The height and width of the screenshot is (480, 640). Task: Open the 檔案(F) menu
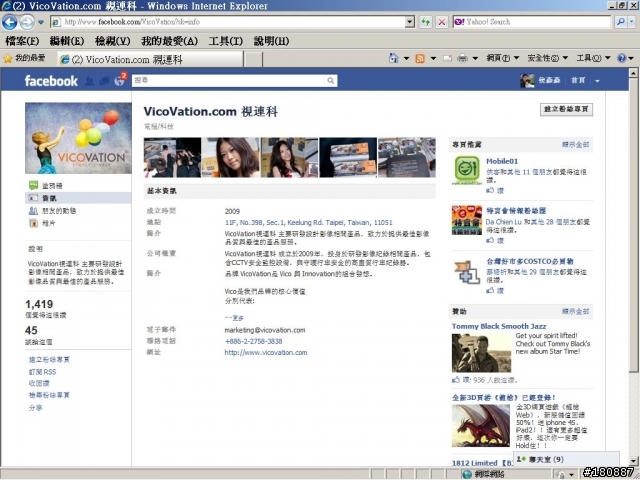[x=22, y=41]
